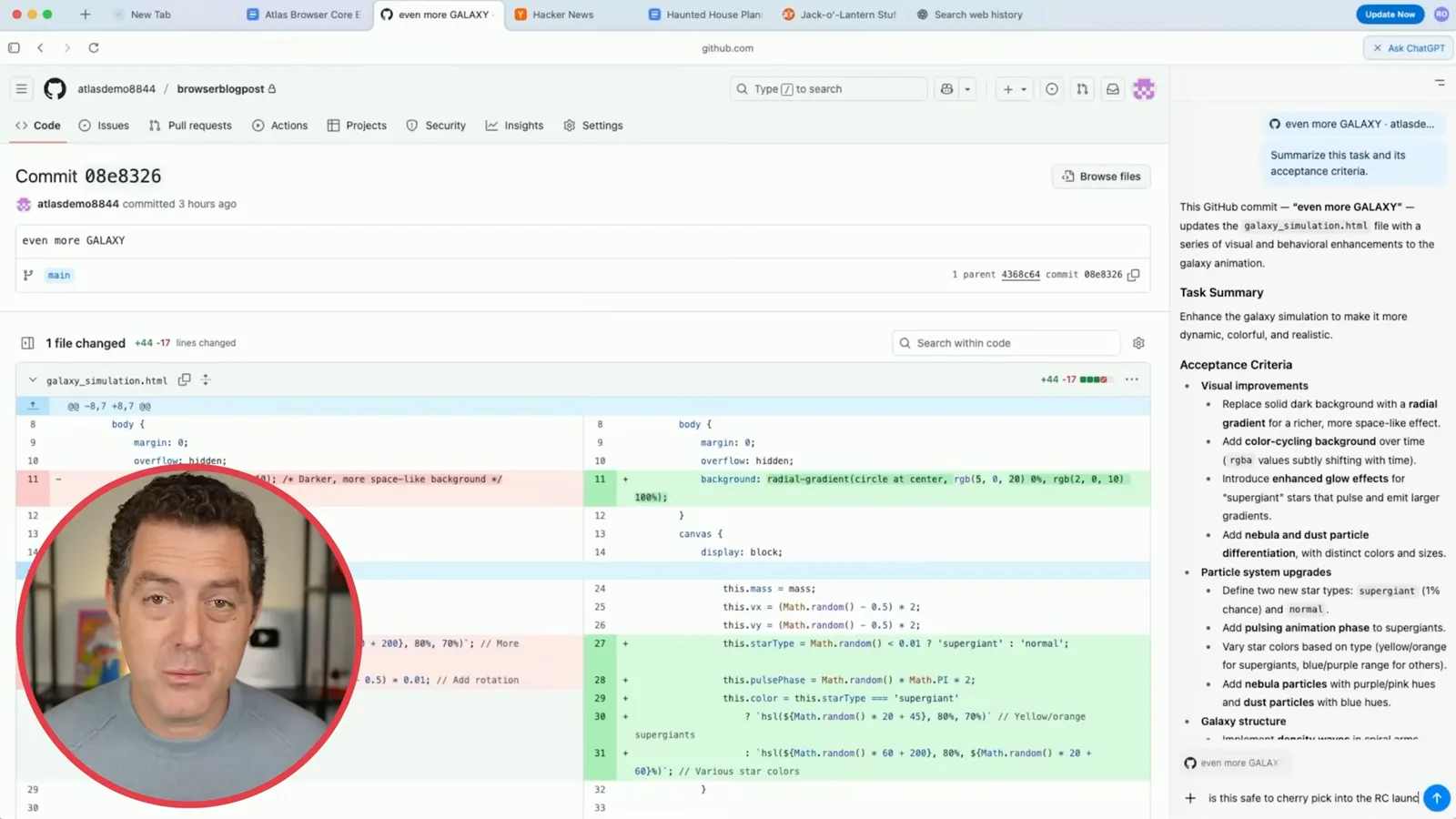Go to GitHub home via Octocat logo

click(55, 89)
